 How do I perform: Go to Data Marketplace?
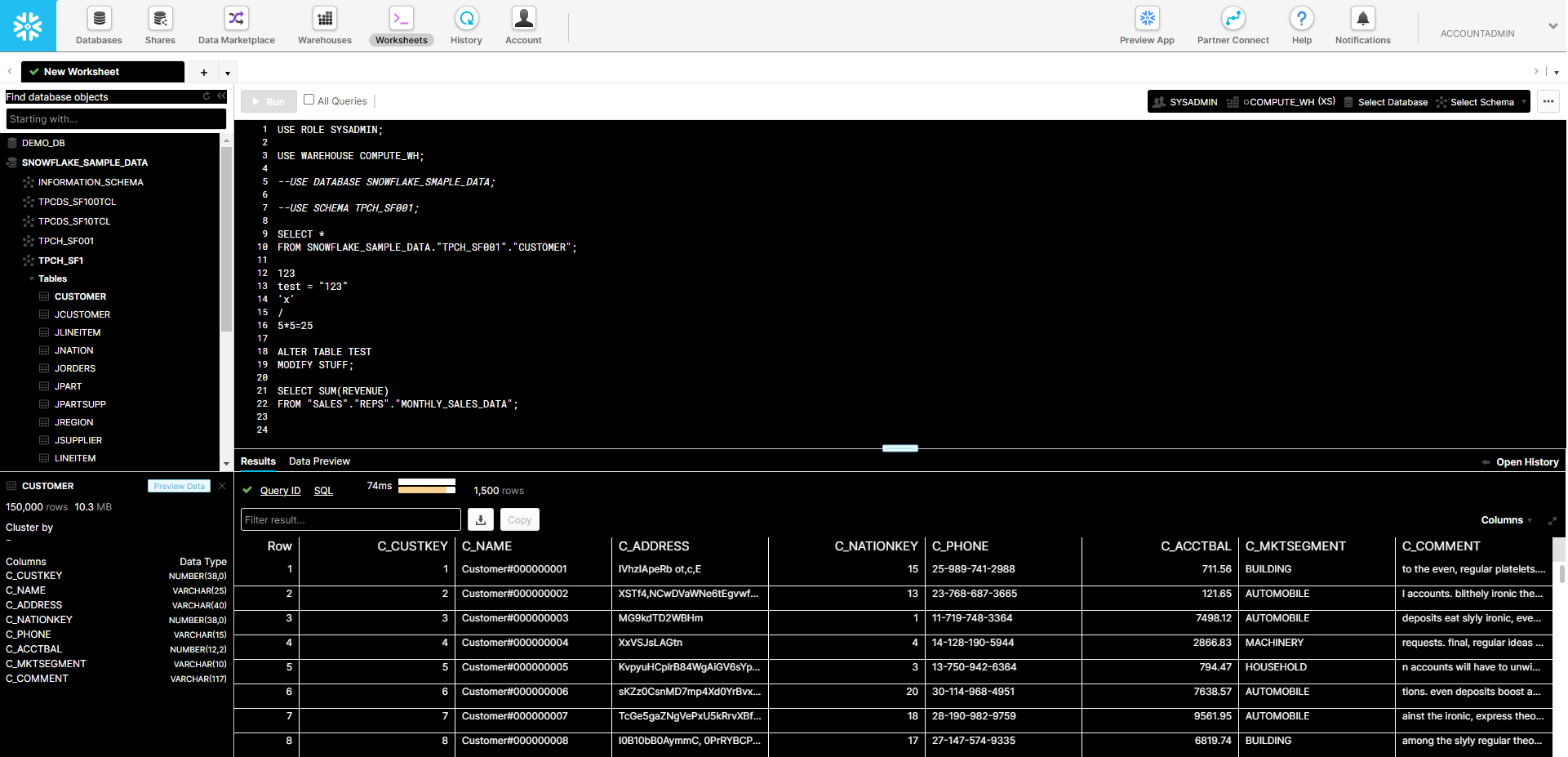[x=237, y=26]
